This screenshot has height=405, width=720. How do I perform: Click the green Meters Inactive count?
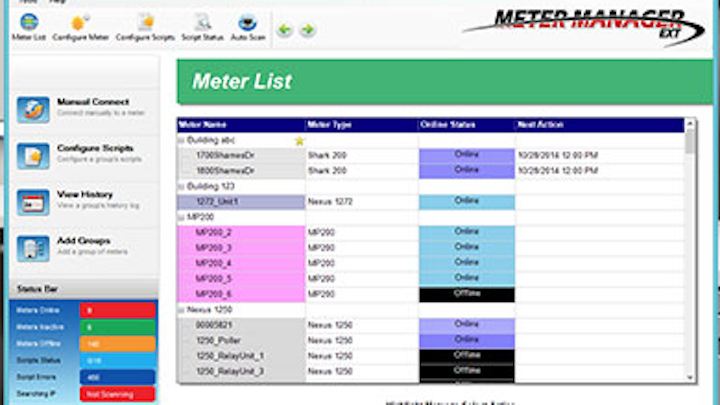point(118,327)
